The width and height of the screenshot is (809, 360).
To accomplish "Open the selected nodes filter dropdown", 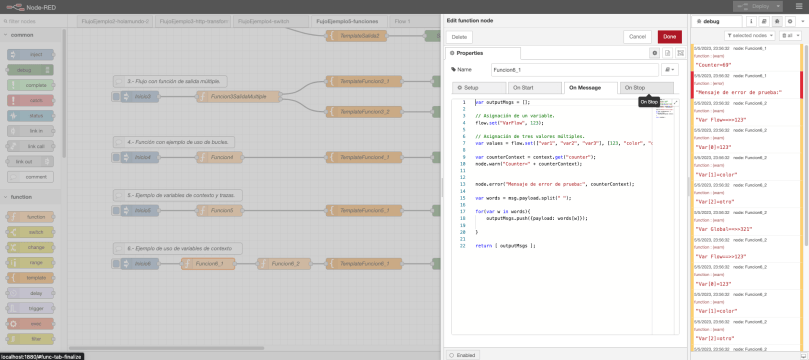I will click(x=750, y=36).
